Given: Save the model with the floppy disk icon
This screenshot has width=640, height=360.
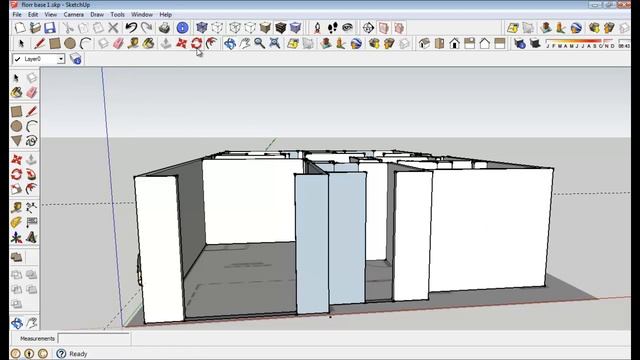Looking at the screenshot, I should (50, 28).
